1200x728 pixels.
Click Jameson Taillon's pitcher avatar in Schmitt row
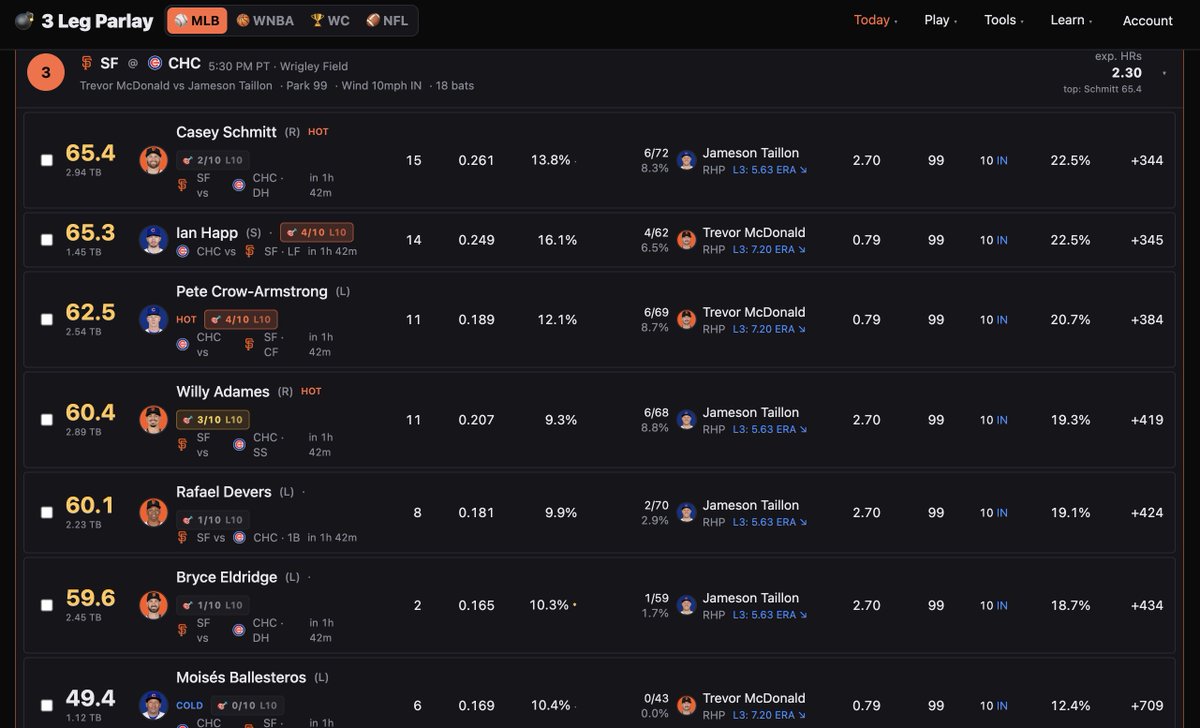click(x=686, y=160)
